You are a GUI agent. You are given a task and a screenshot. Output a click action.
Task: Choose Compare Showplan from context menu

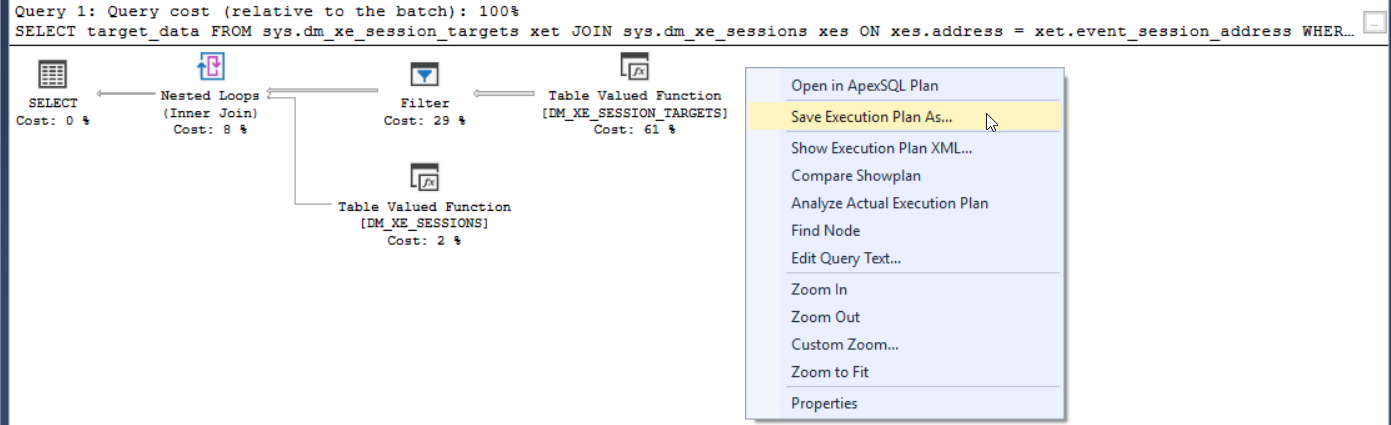click(856, 175)
